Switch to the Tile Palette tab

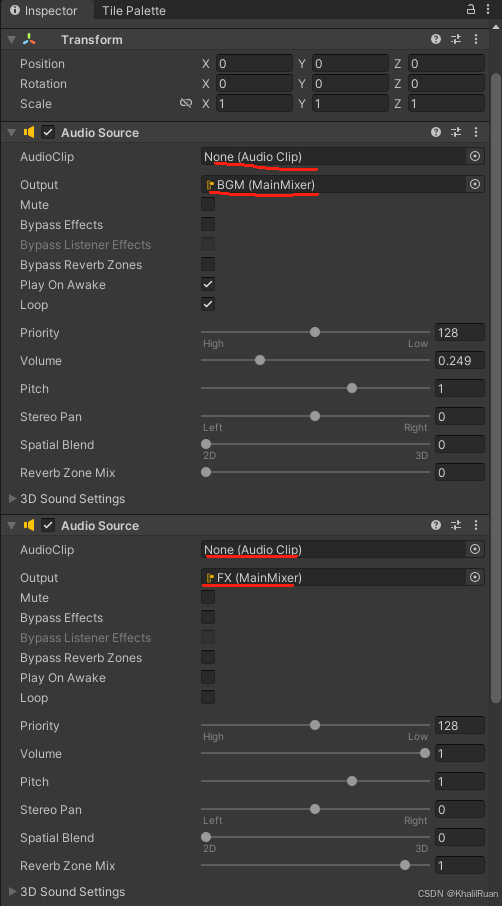point(133,10)
